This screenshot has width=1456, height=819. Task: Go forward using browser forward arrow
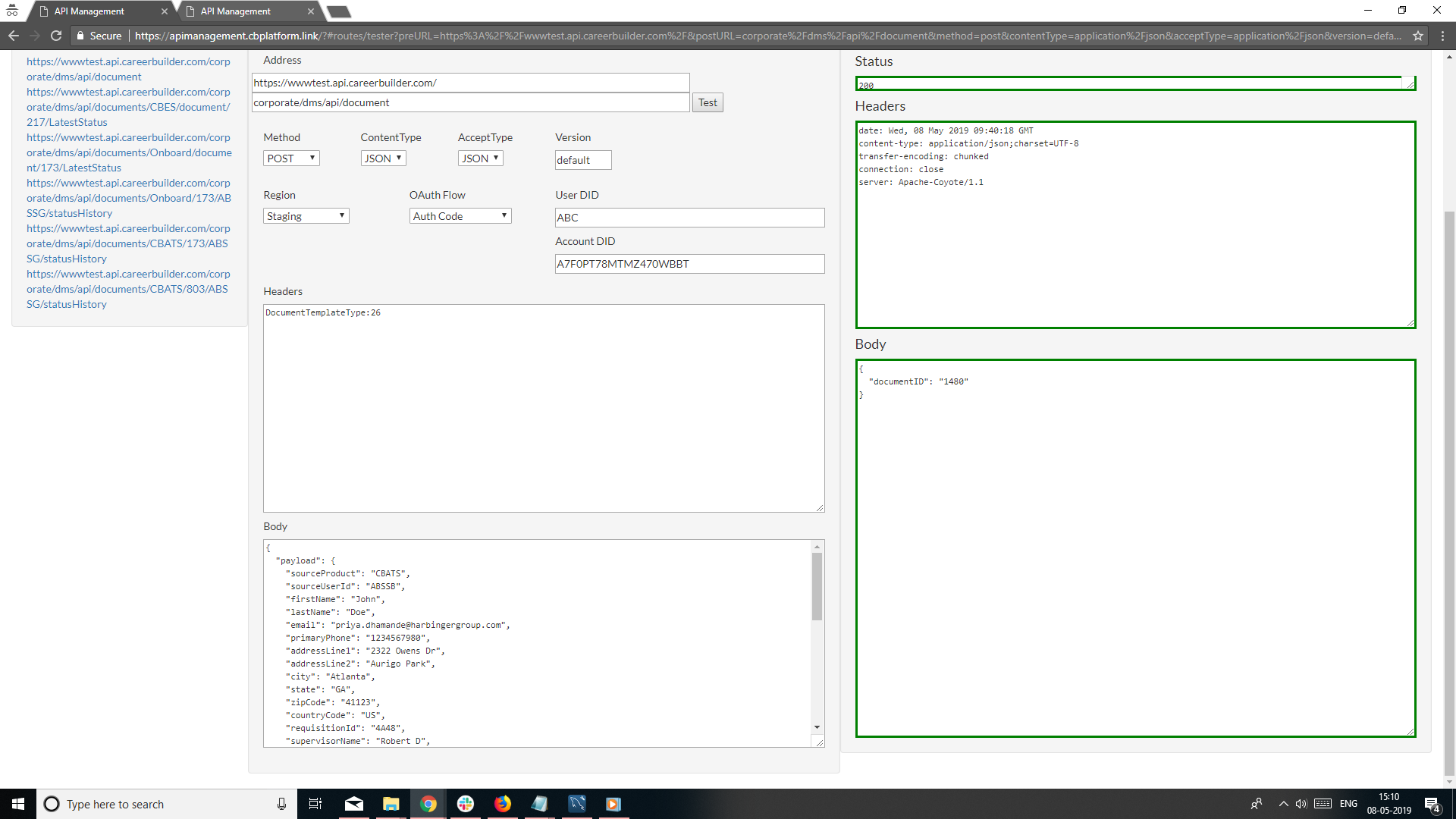[35, 36]
